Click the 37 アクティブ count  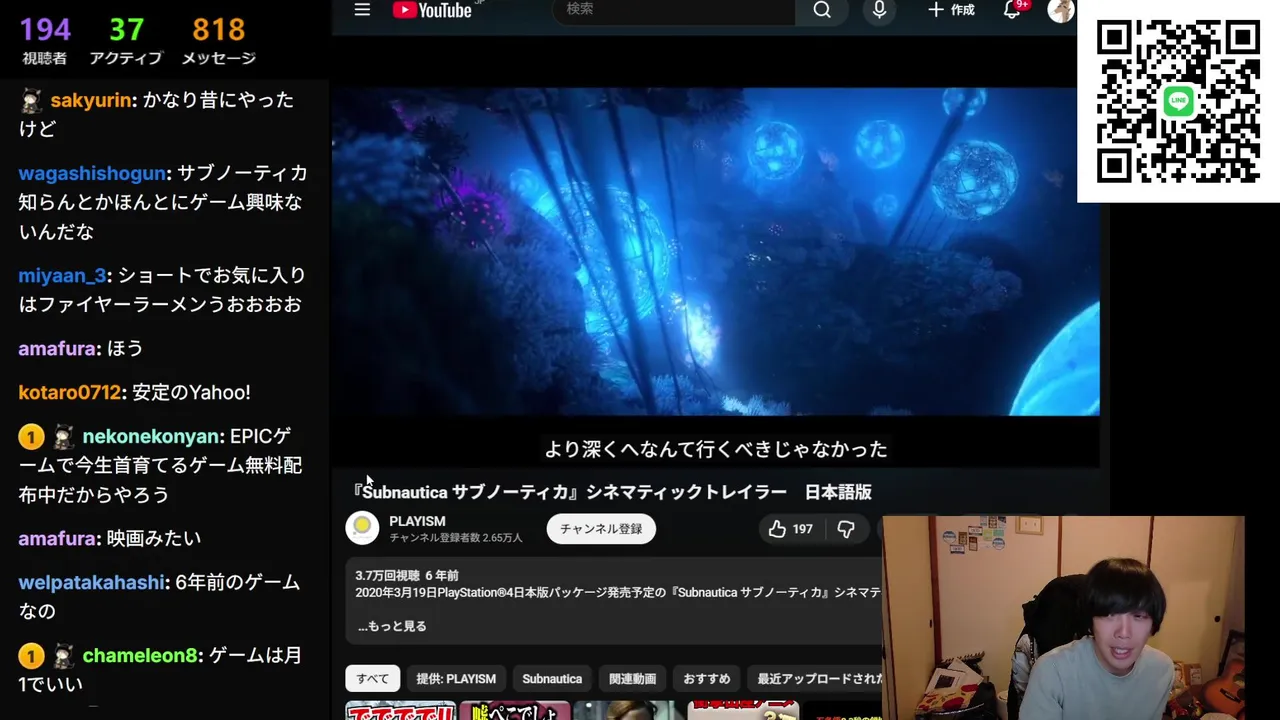click(x=126, y=40)
